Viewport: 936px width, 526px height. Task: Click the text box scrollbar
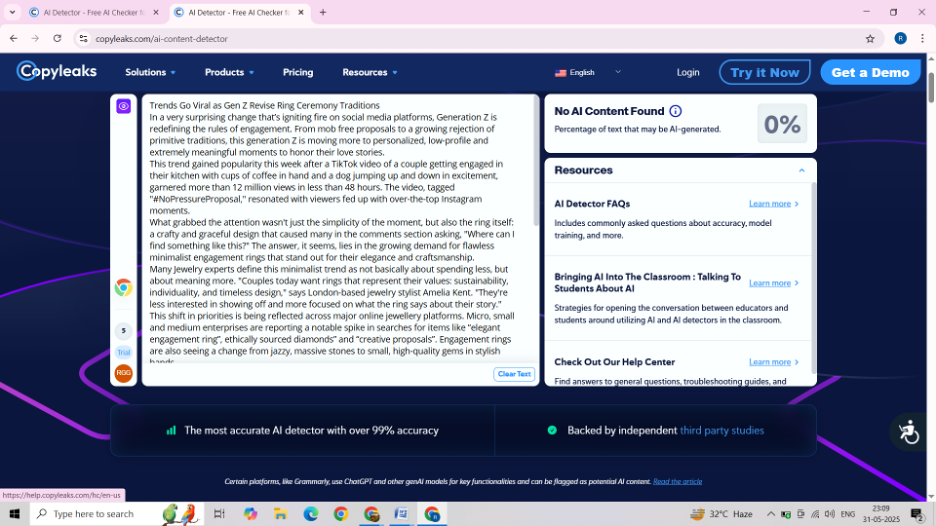point(535,161)
